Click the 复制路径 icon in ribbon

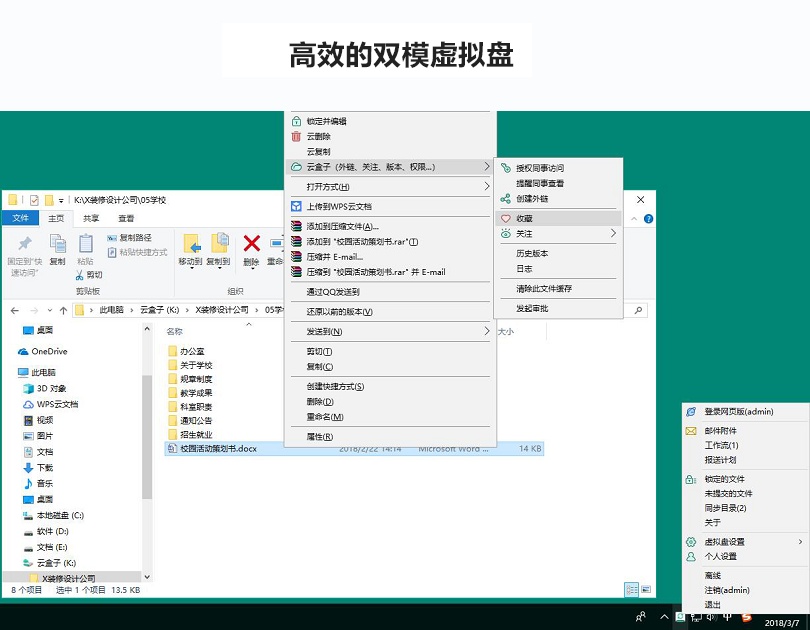(x=112, y=238)
